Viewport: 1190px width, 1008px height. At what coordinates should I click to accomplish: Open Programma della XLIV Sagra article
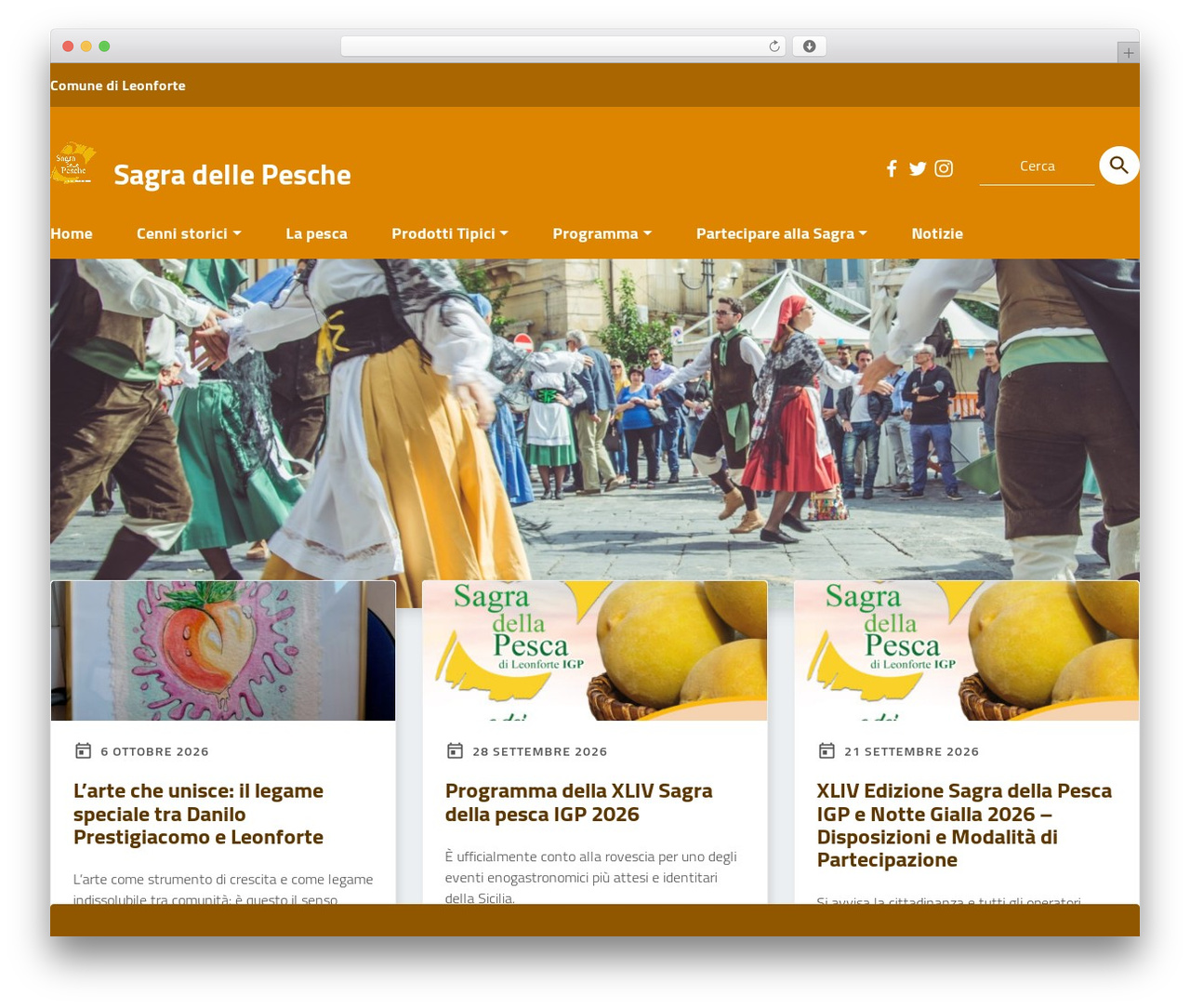578,802
